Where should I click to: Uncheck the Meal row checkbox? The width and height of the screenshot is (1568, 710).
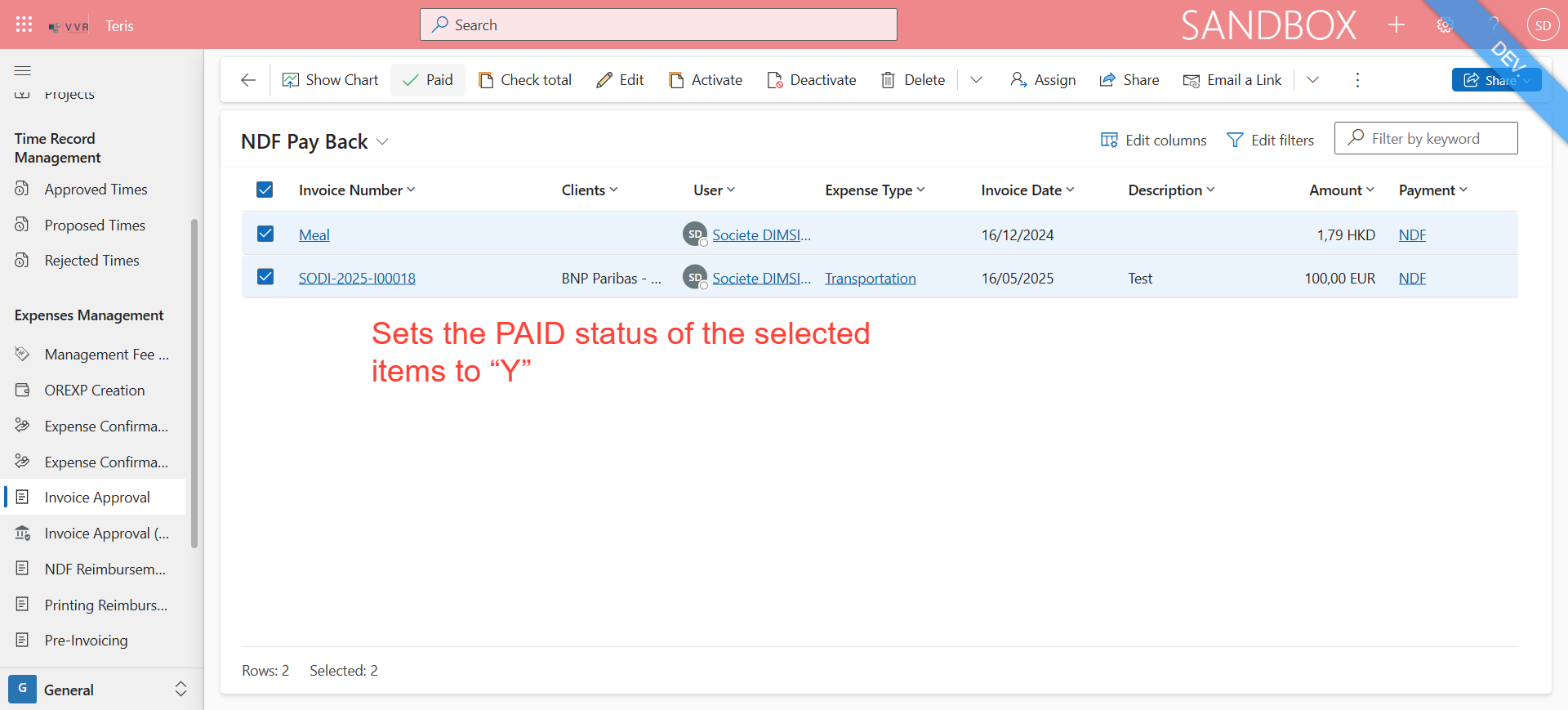[x=265, y=234]
